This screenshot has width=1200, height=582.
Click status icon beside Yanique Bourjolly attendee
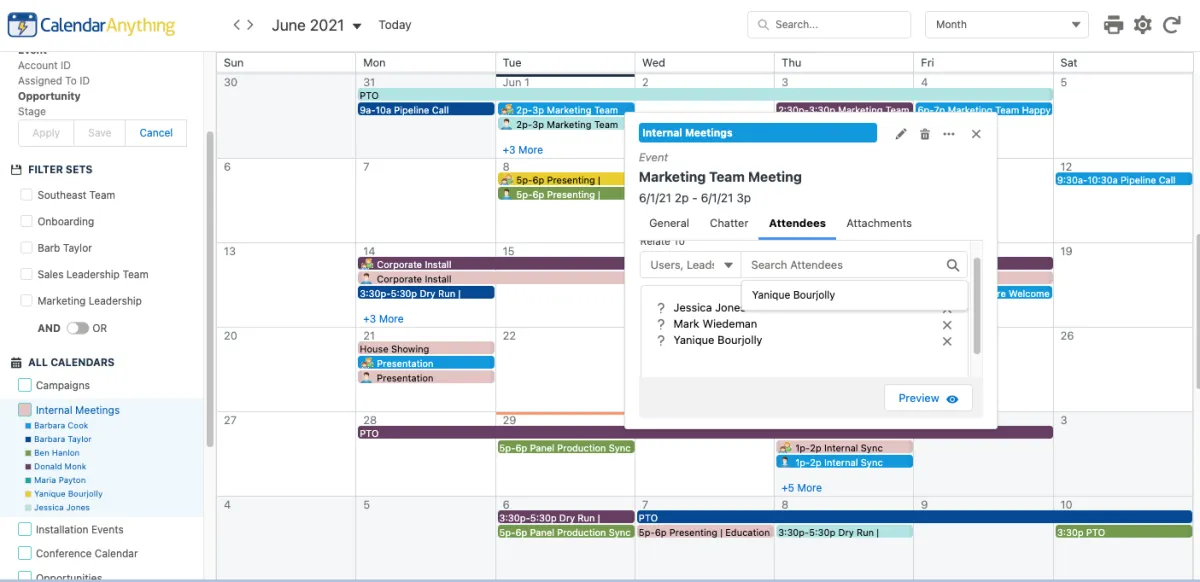coord(661,341)
